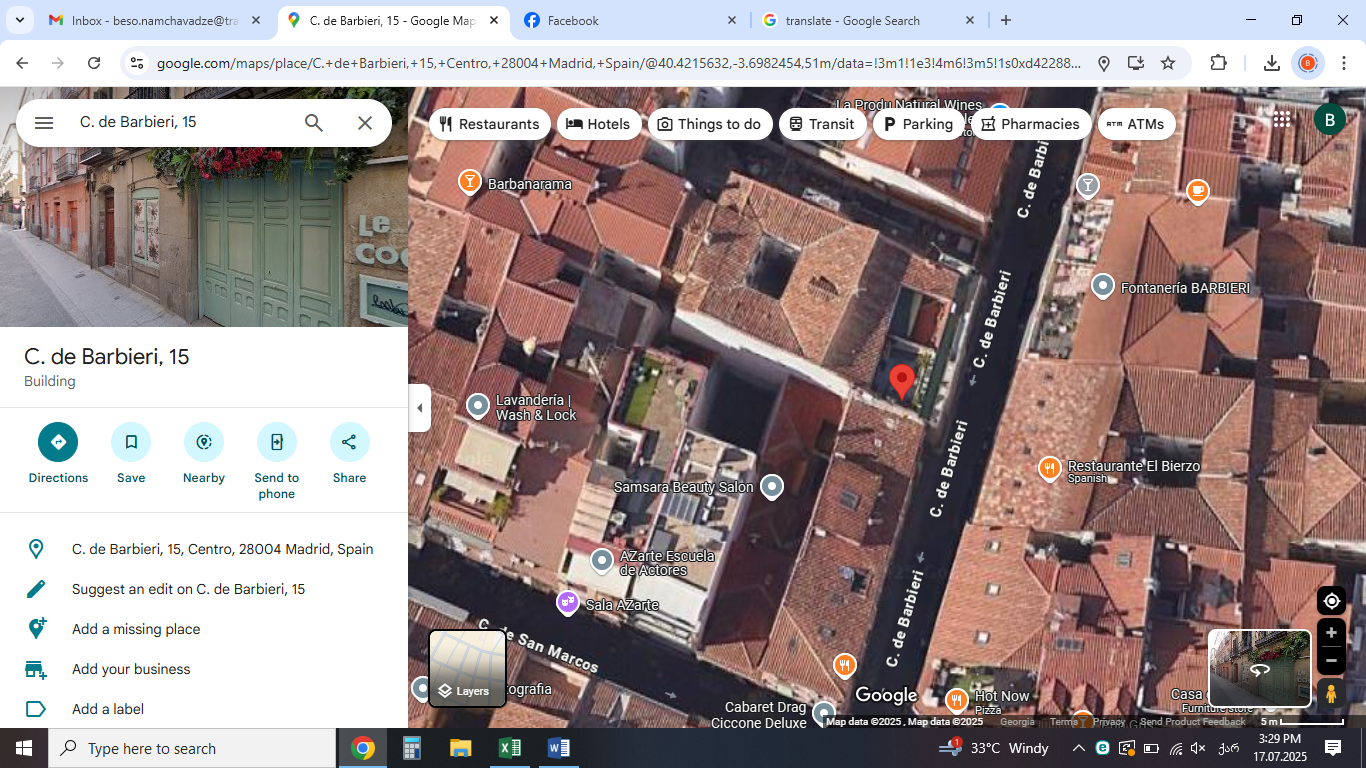Switch to the Inbox Gmail tab
The image size is (1366, 768).
point(155,20)
